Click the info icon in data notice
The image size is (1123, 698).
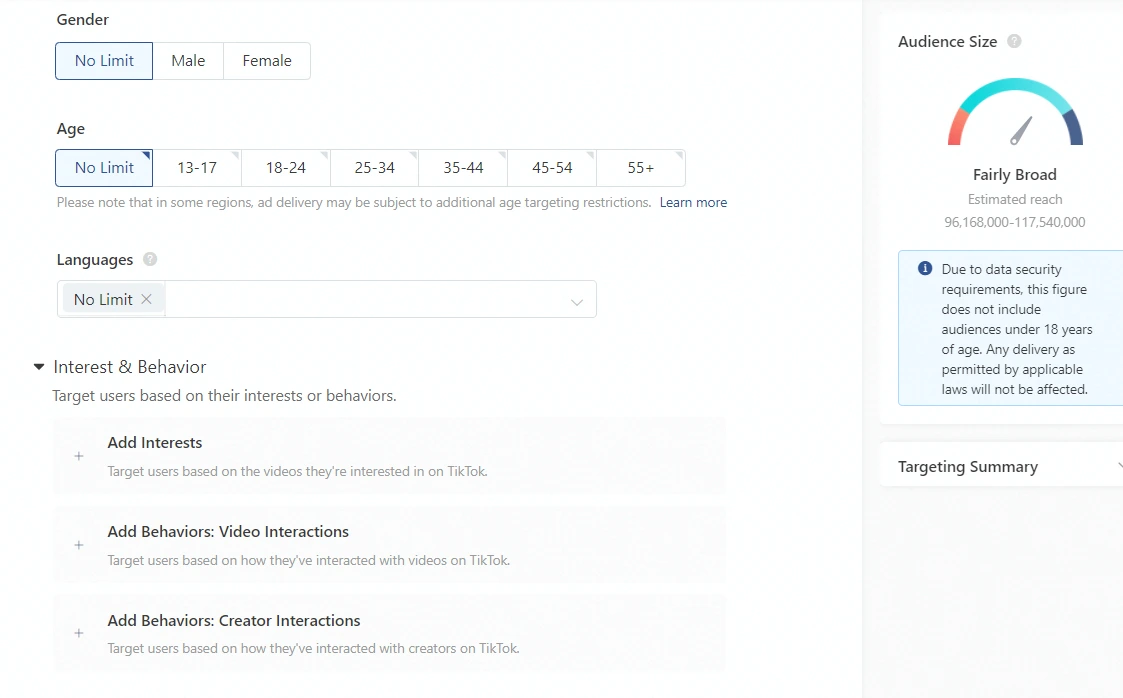tap(925, 269)
